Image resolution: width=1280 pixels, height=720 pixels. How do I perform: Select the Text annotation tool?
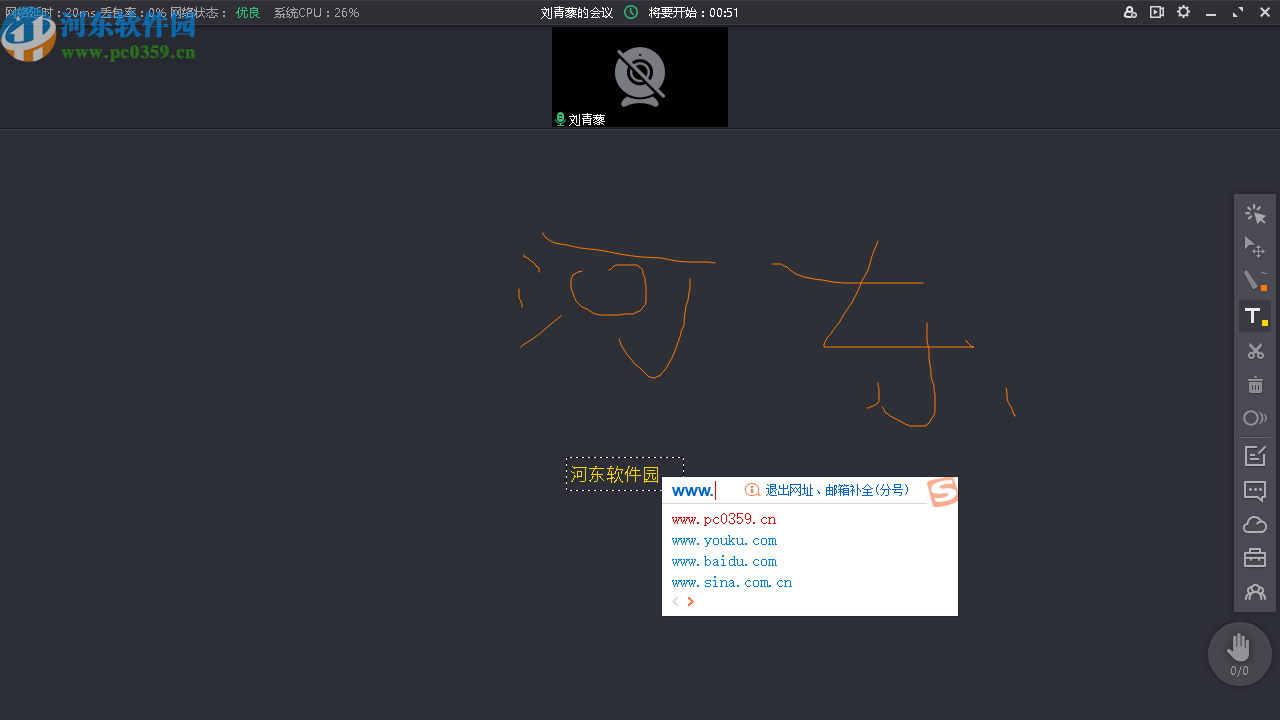click(x=1253, y=315)
